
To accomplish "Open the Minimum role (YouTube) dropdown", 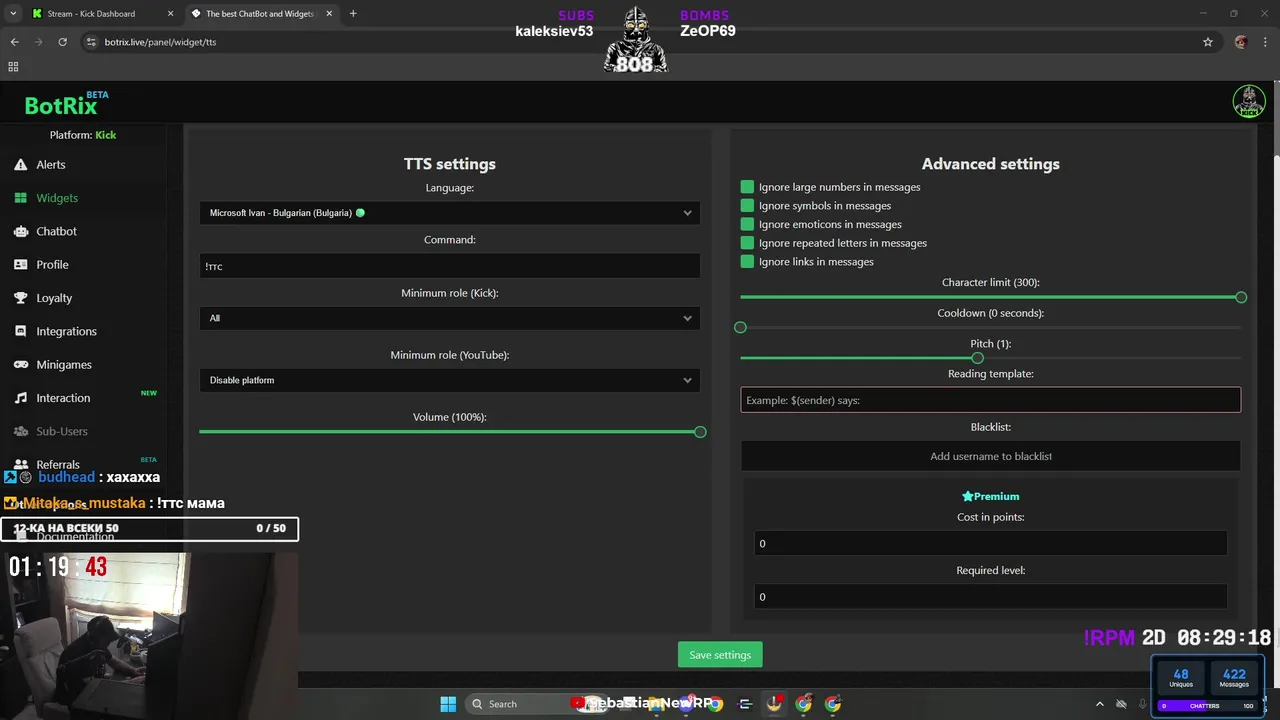I will (x=450, y=380).
